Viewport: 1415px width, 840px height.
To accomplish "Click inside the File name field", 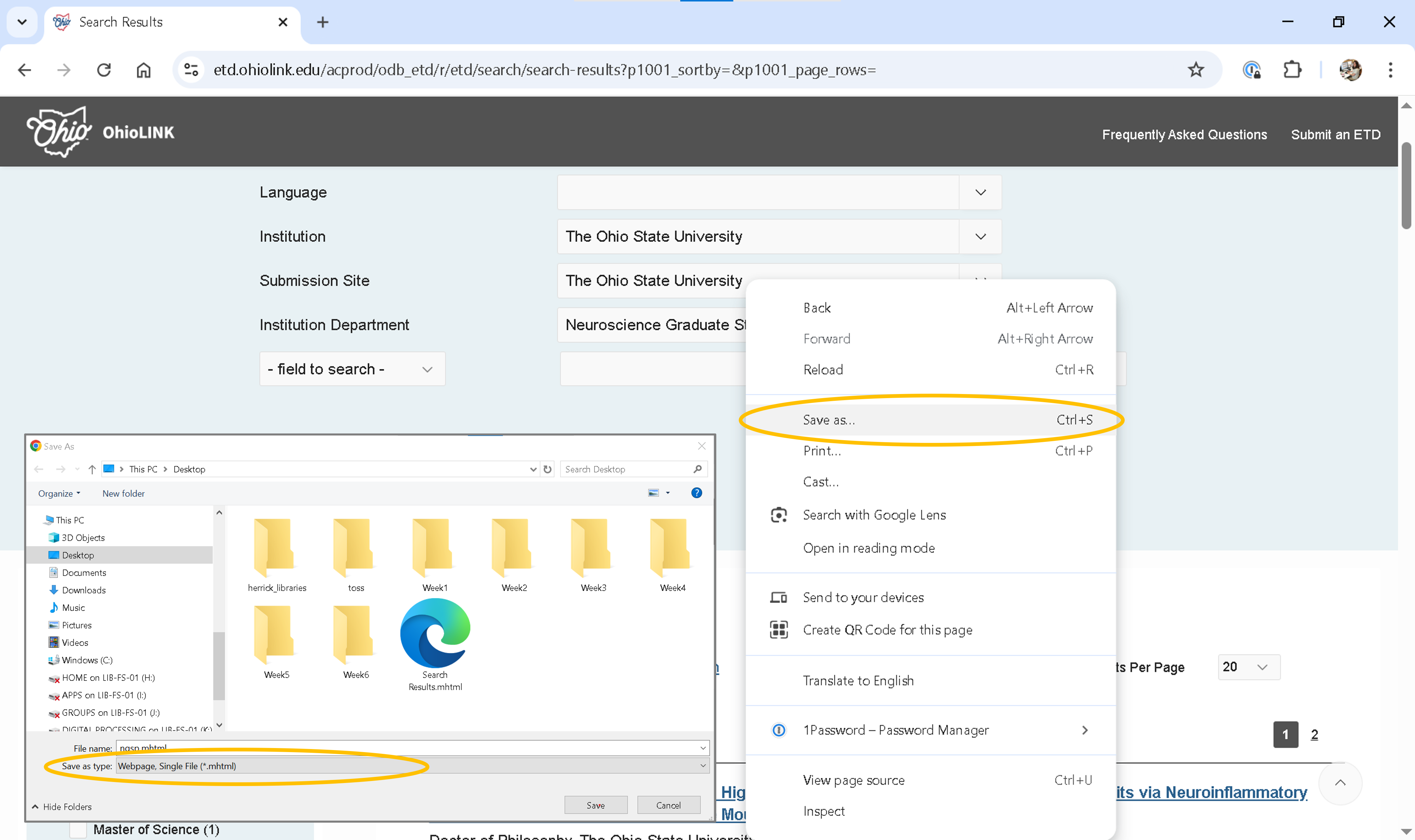I will pyautogui.click(x=397, y=748).
